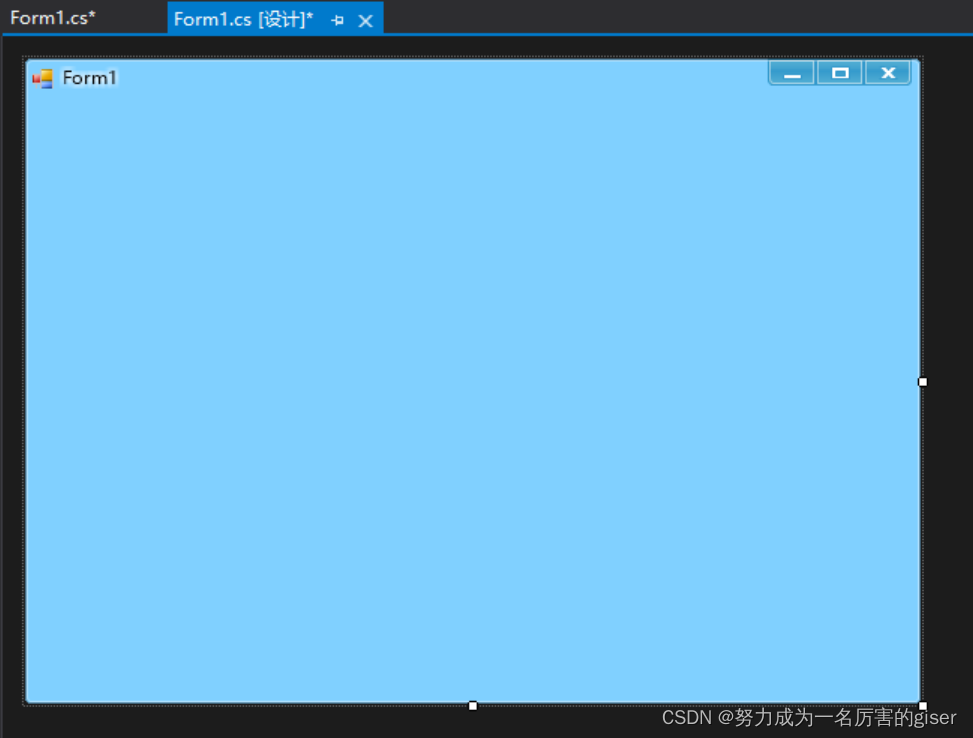Click the right-edge resize handle of Form1
973x738 pixels.
tap(923, 382)
